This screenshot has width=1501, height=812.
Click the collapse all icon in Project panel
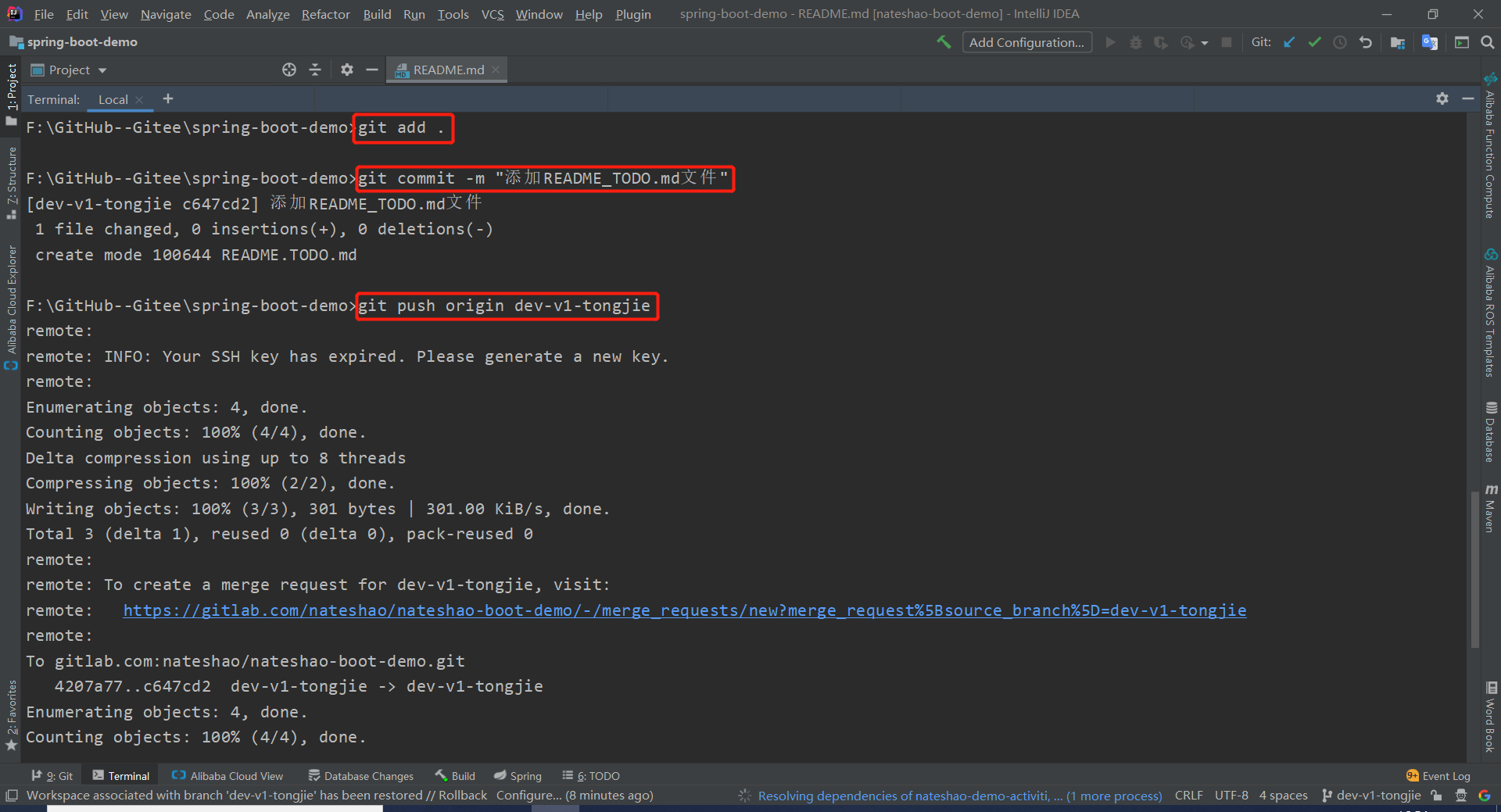[x=315, y=70]
